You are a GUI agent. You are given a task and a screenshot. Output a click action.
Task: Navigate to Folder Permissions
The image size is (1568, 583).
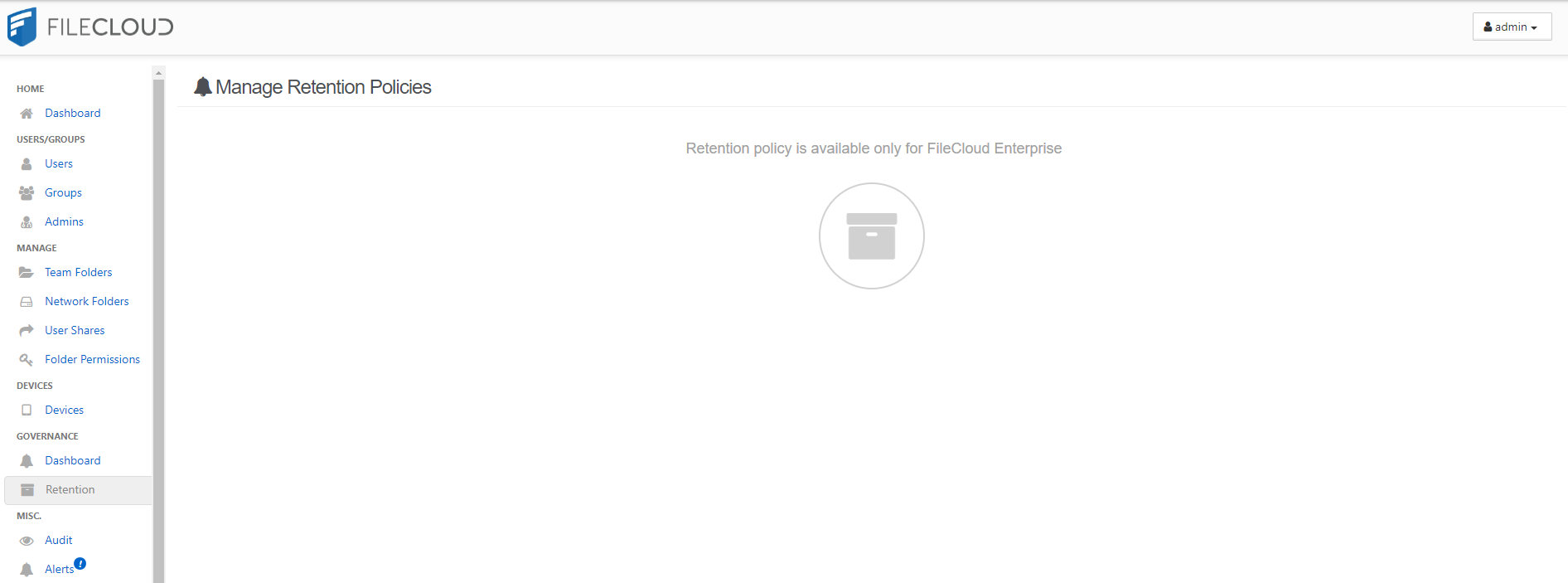(x=92, y=360)
